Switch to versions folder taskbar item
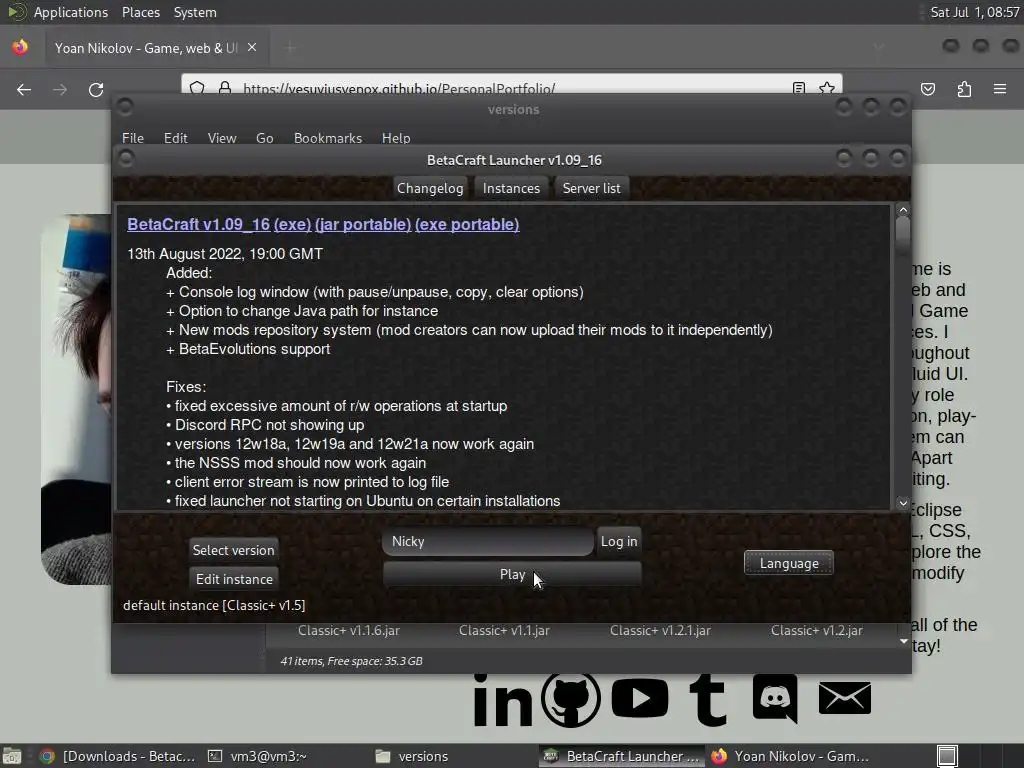Viewport: 1024px width, 768px height. pyautogui.click(x=412, y=756)
